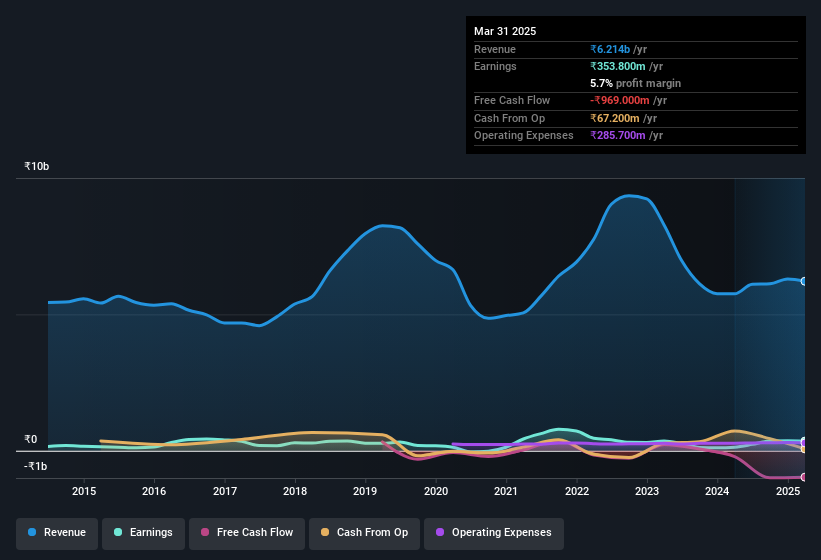The height and width of the screenshot is (560, 821).
Task: Click the Cash From Op label in tooltip
Action: (509, 118)
